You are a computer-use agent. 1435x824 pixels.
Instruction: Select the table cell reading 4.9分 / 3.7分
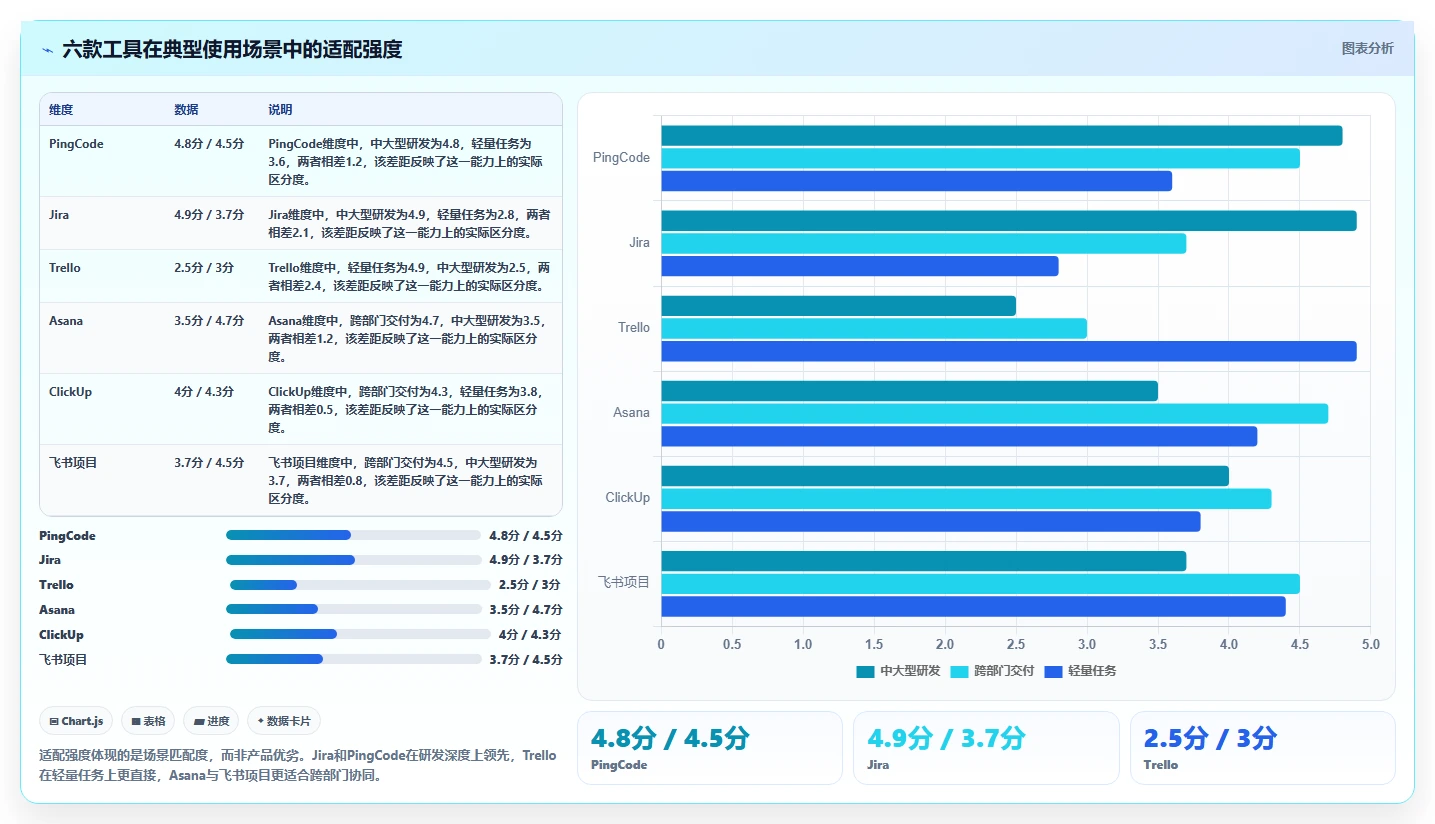(212, 223)
